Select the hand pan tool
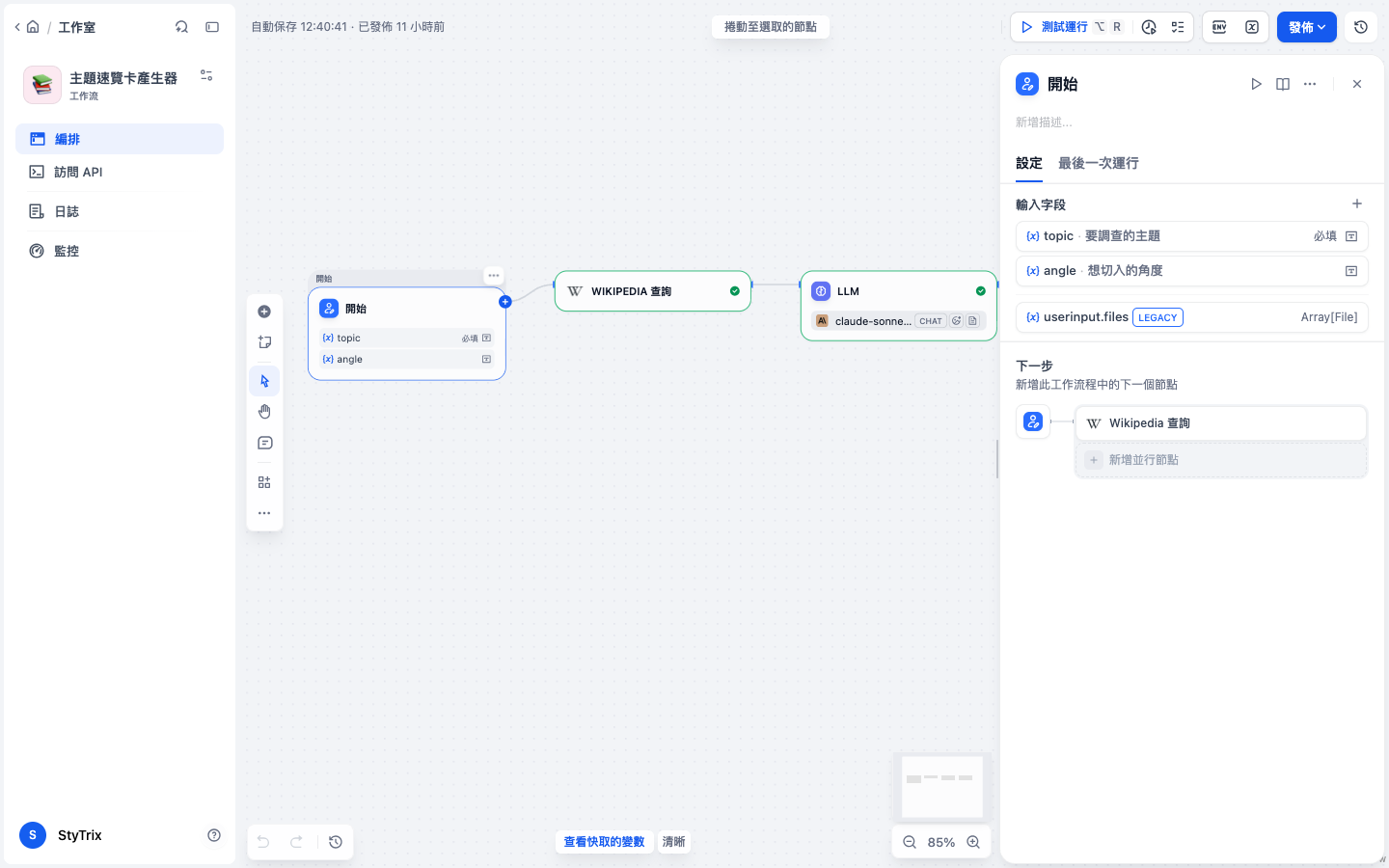 pyautogui.click(x=264, y=412)
